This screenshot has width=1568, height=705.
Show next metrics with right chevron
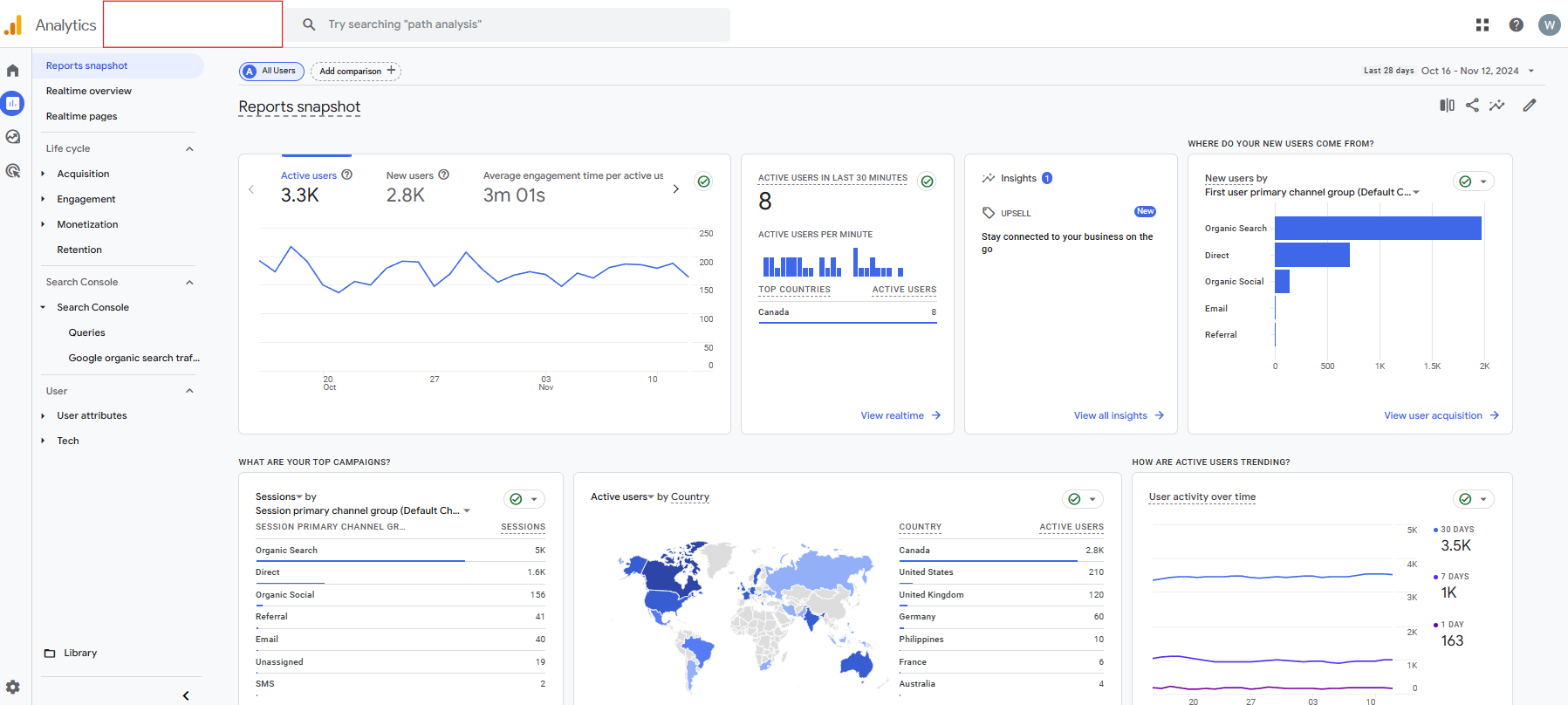point(675,188)
